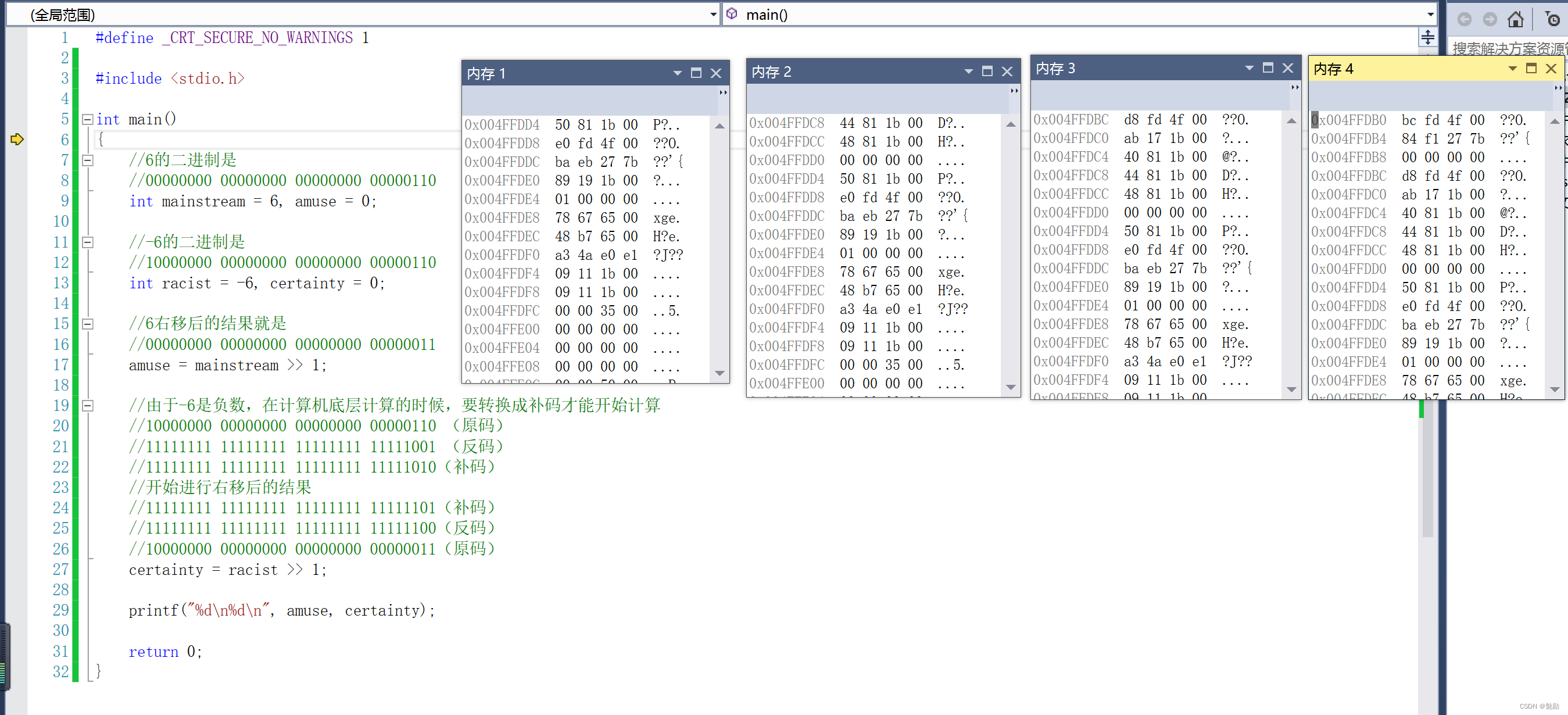
Task: Click address 0x004FFDC8 in Memory 2
Action: [786, 123]
